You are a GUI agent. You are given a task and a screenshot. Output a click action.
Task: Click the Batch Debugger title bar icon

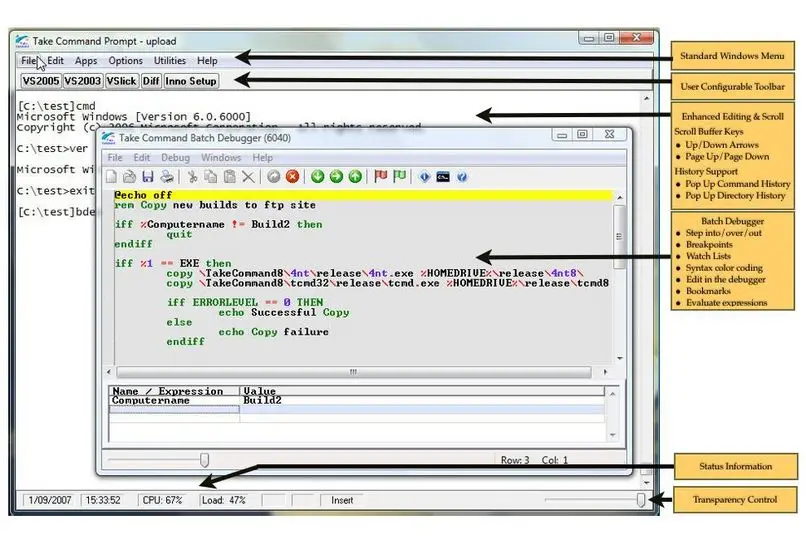(x=108, y=138)
